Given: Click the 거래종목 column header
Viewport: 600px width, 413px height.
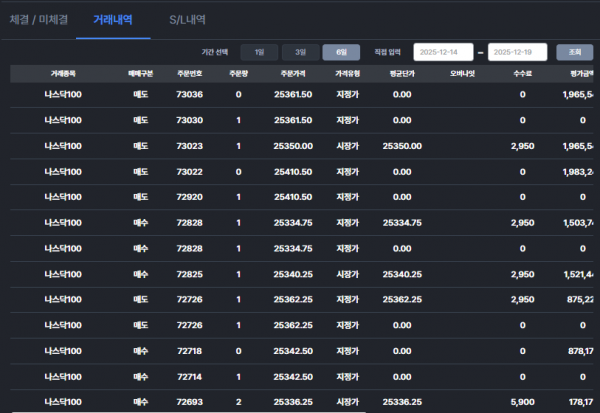Looking at the screenshot, I should tap(63, 73).
